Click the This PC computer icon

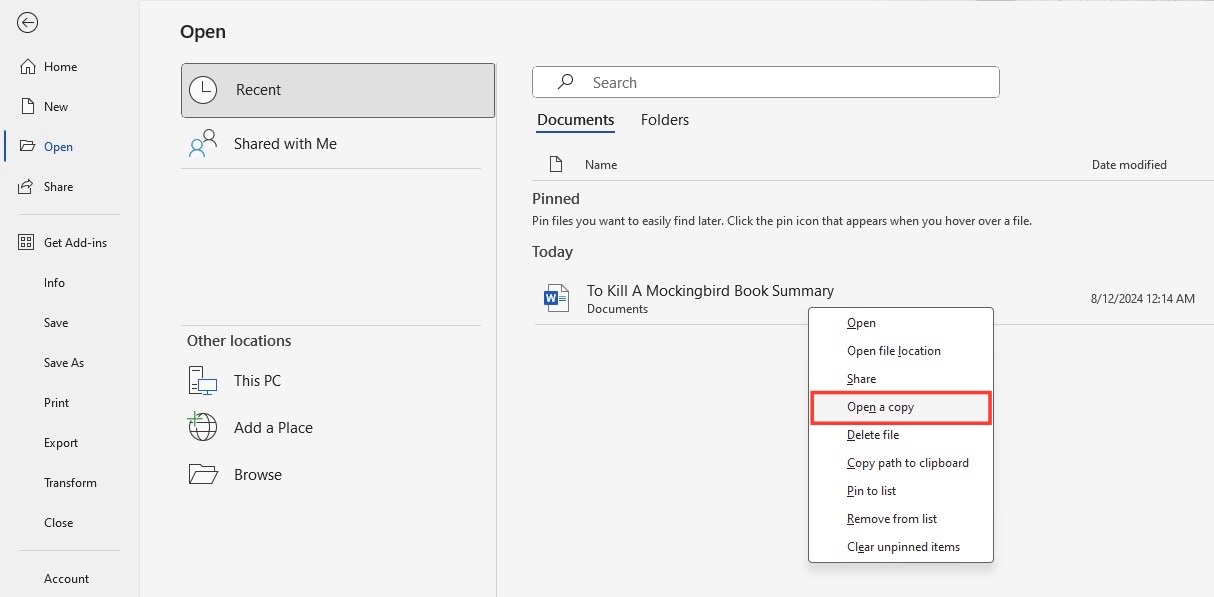203,381
